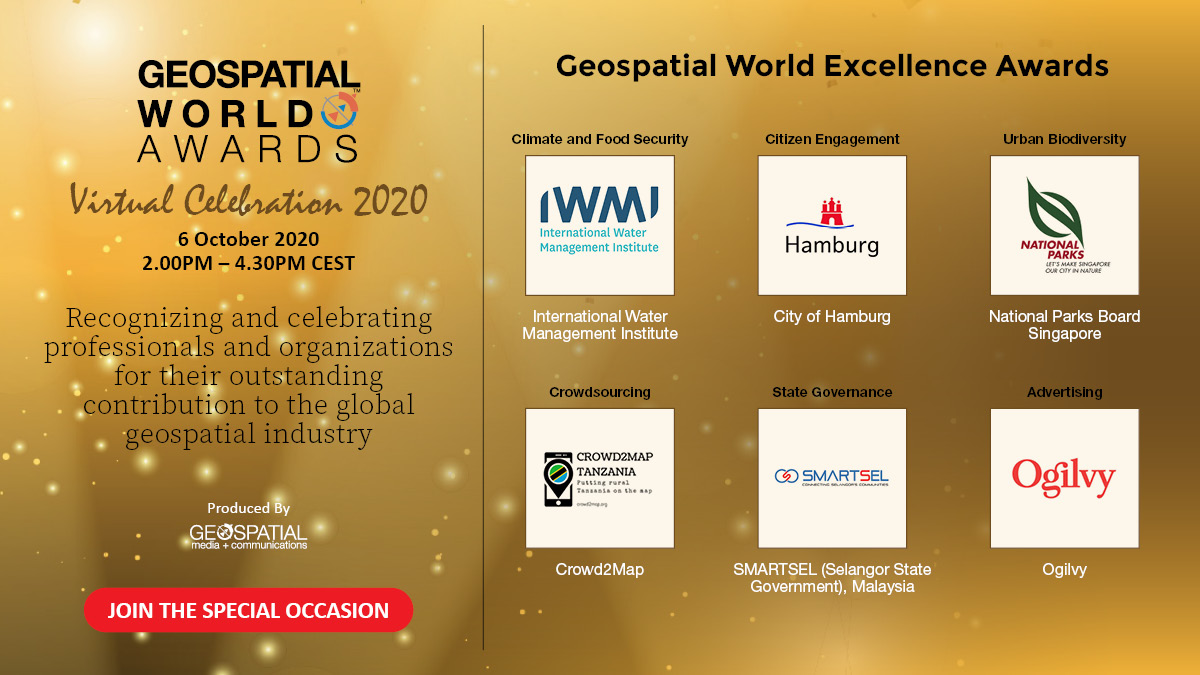Screen dimensions: 1200x675
Task: Select the City of Hamburg emblem
Action: click(832, 225)
